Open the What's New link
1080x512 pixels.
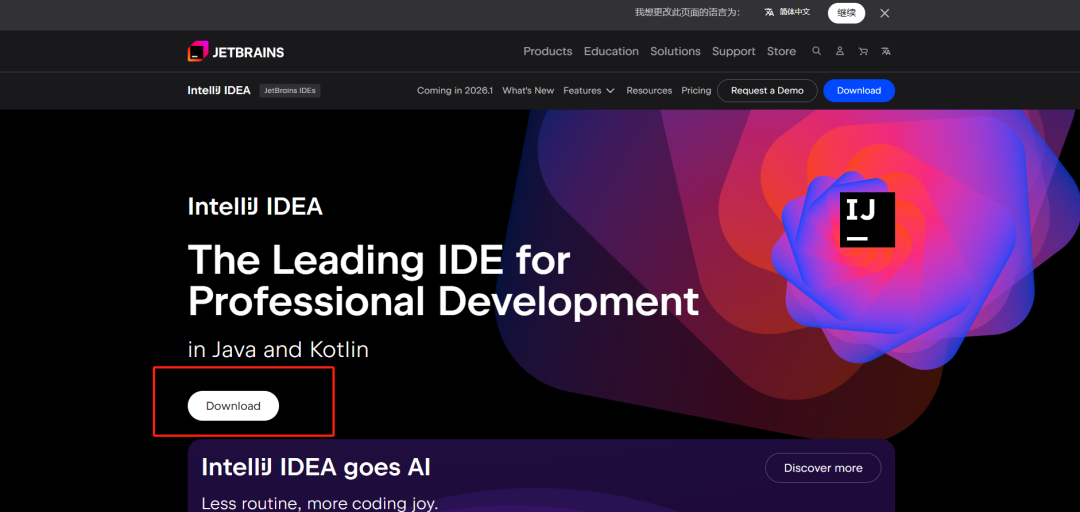[x=528, y=90]
